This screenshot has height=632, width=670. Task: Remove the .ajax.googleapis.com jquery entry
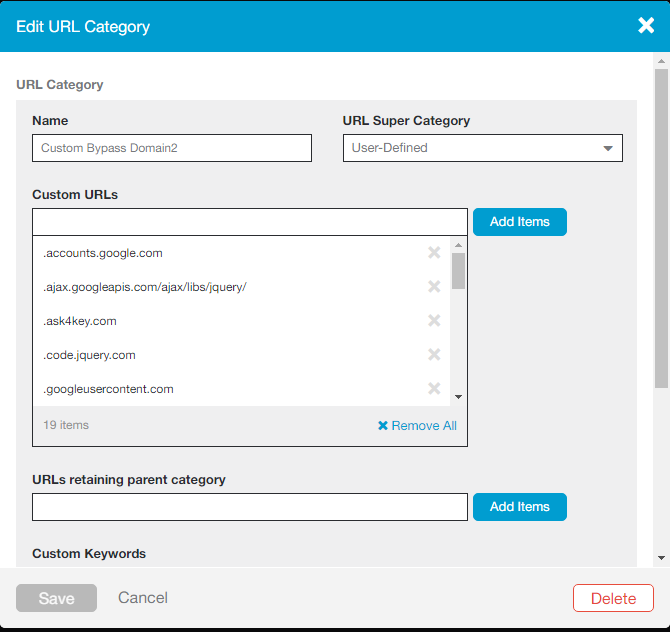click(434, 286)
